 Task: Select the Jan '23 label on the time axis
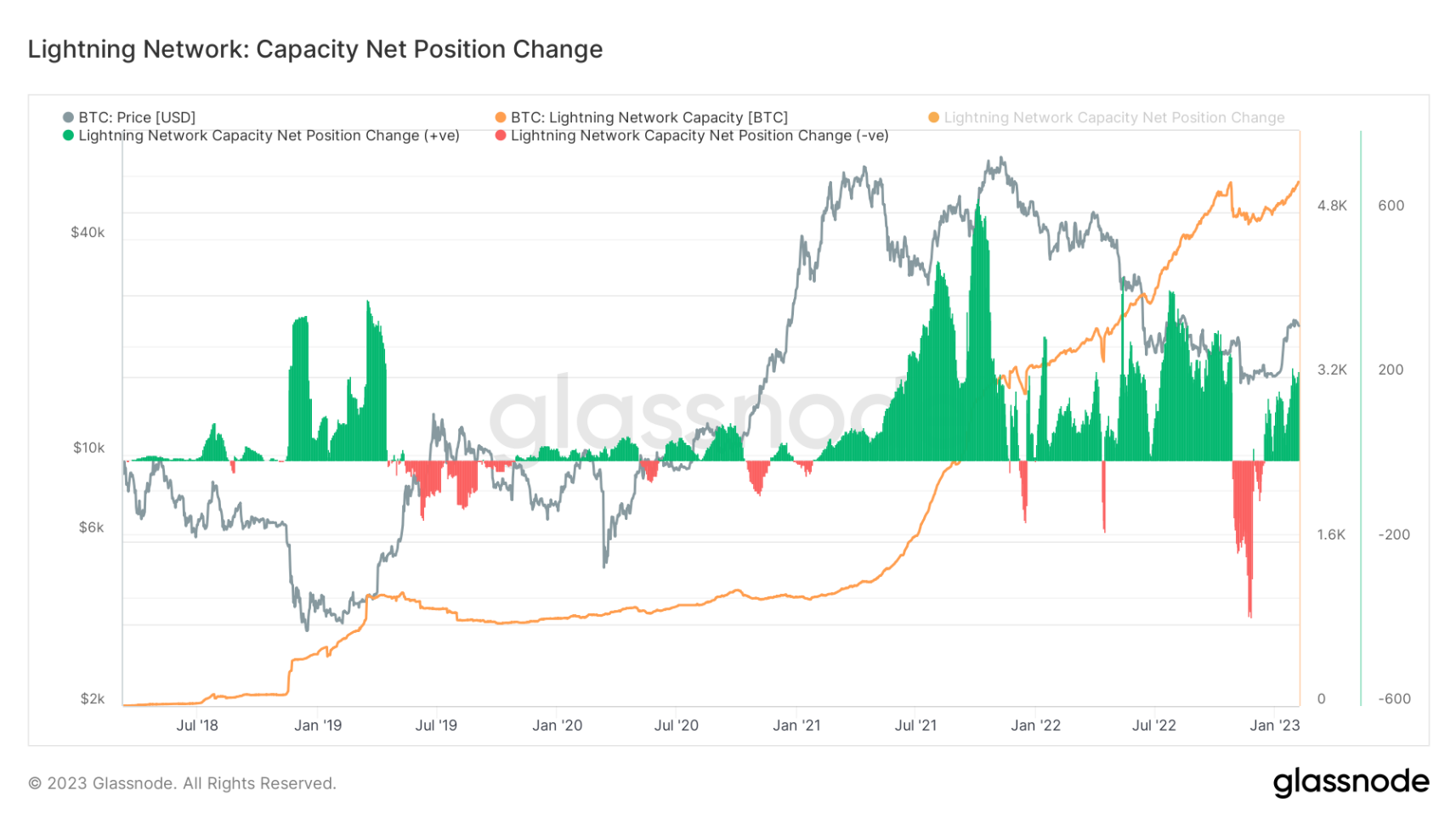click(x=1274, y=725)
